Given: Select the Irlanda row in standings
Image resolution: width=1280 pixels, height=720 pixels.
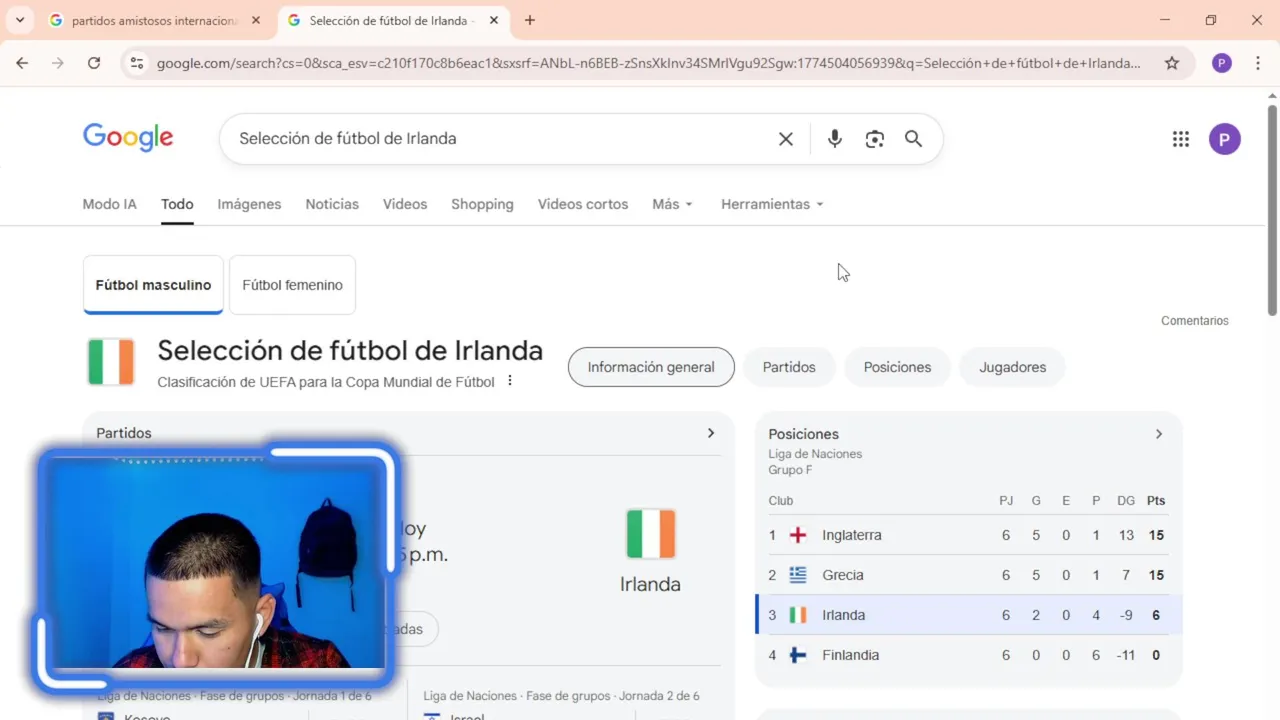Looking at the screenshot, I should (968, 615).
